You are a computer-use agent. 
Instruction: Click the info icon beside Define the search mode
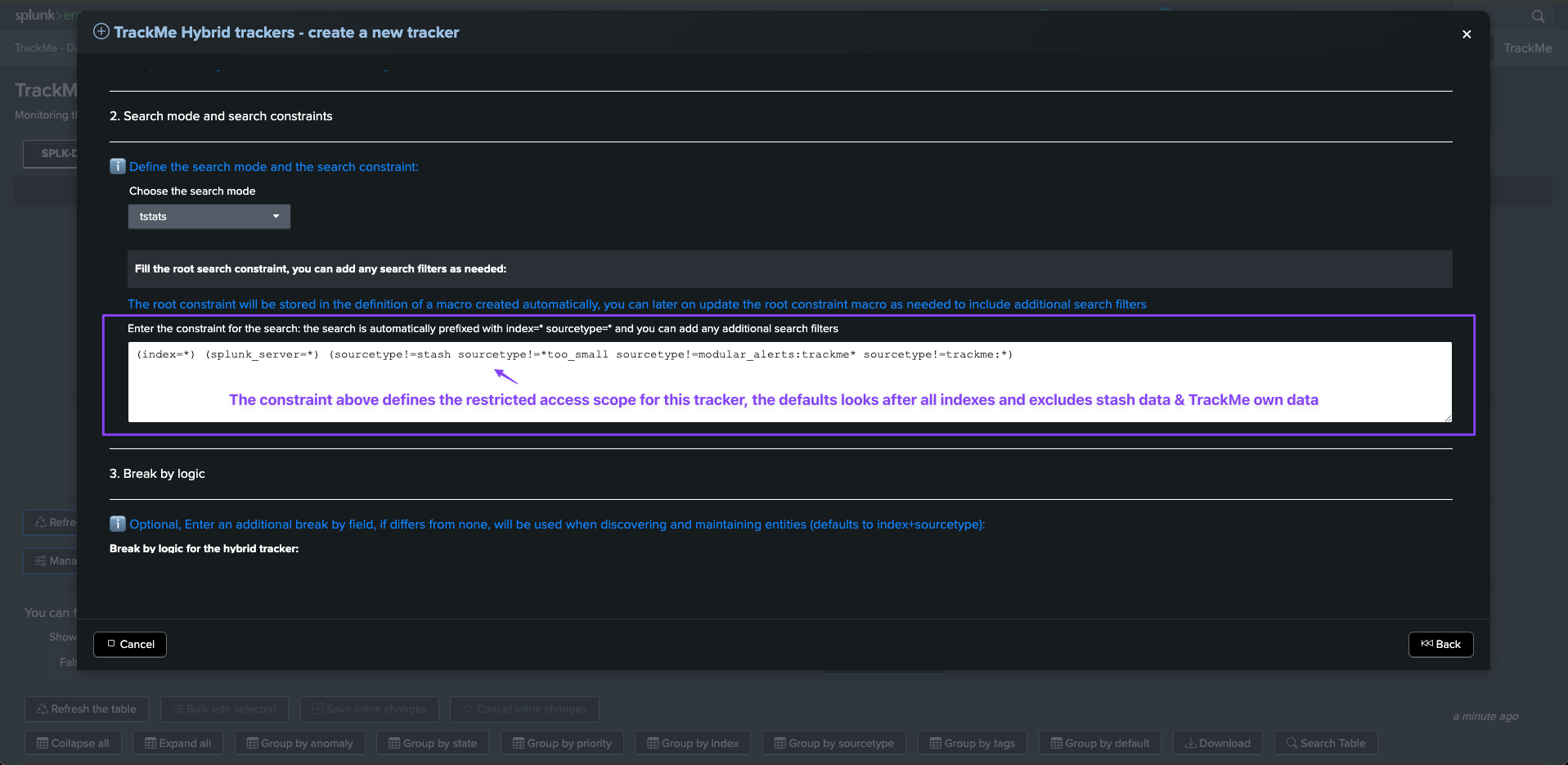click(x=118, y=167)
